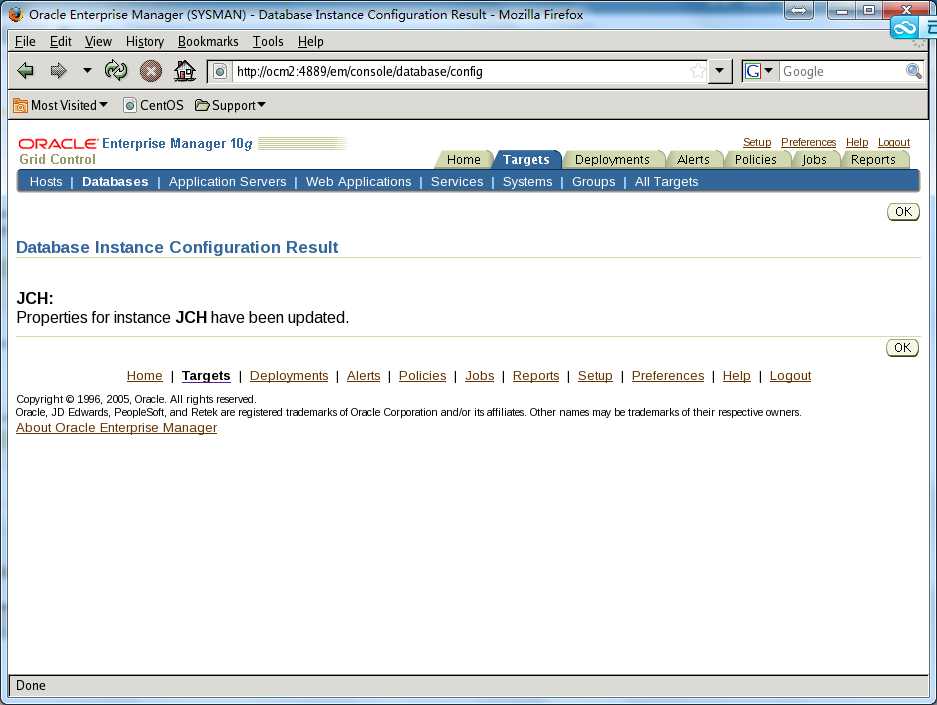Select the Databases subtab
The height and width of the screenshot is (705, 937).
coord(115,182)
